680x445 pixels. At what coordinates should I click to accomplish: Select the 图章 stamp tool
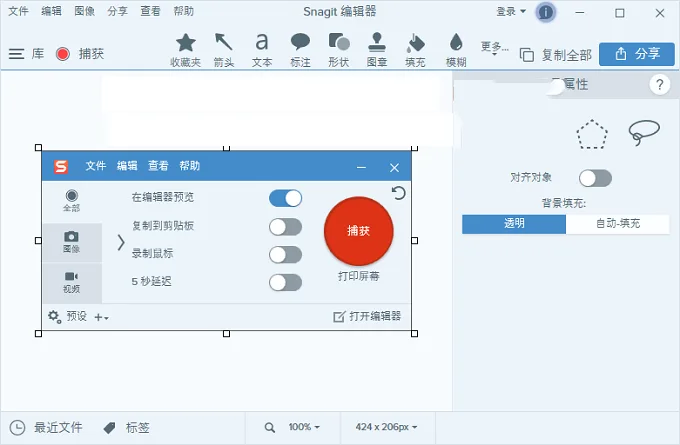click(x=377, y=50)
